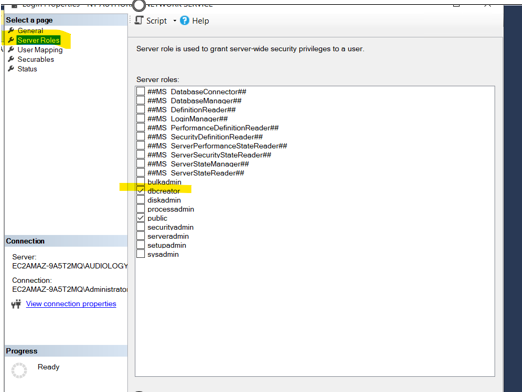Image resolution: width=522 pixels, height=392 pixels.
Task: Click the Ready progress spinner
Action: (x=19, y=370)
